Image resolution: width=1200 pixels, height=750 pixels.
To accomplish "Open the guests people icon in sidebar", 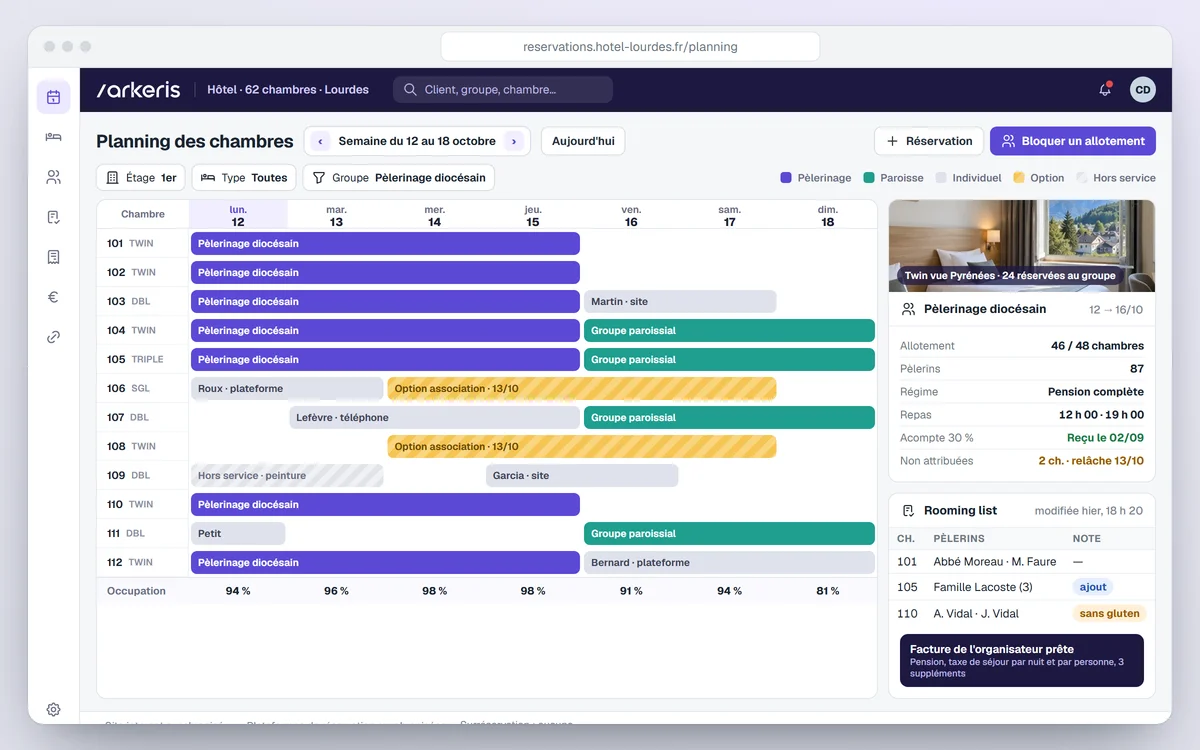I will (x=53, y=177).
